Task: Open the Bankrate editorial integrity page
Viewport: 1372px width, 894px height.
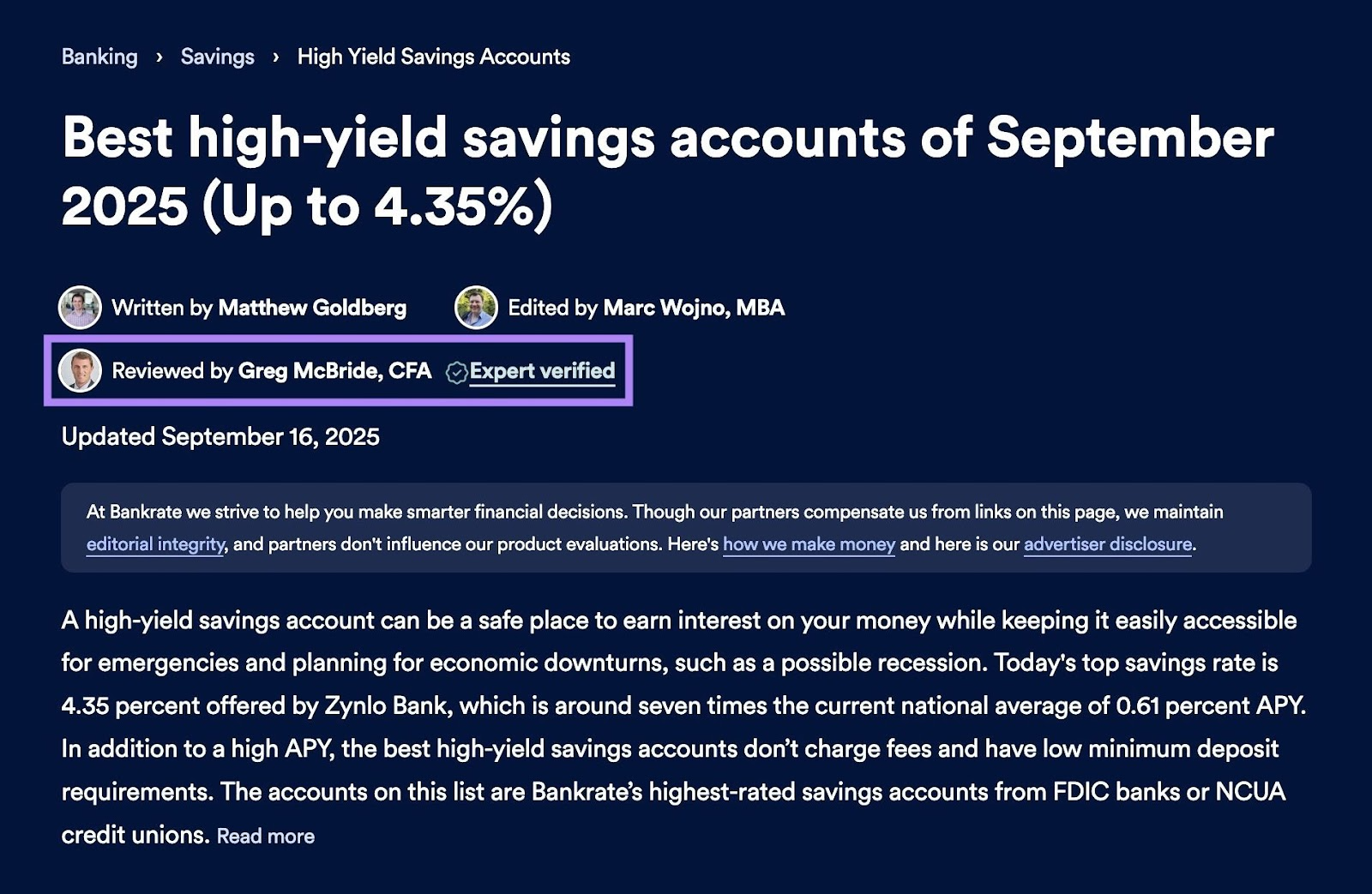Action: click(x=154, y=543)
